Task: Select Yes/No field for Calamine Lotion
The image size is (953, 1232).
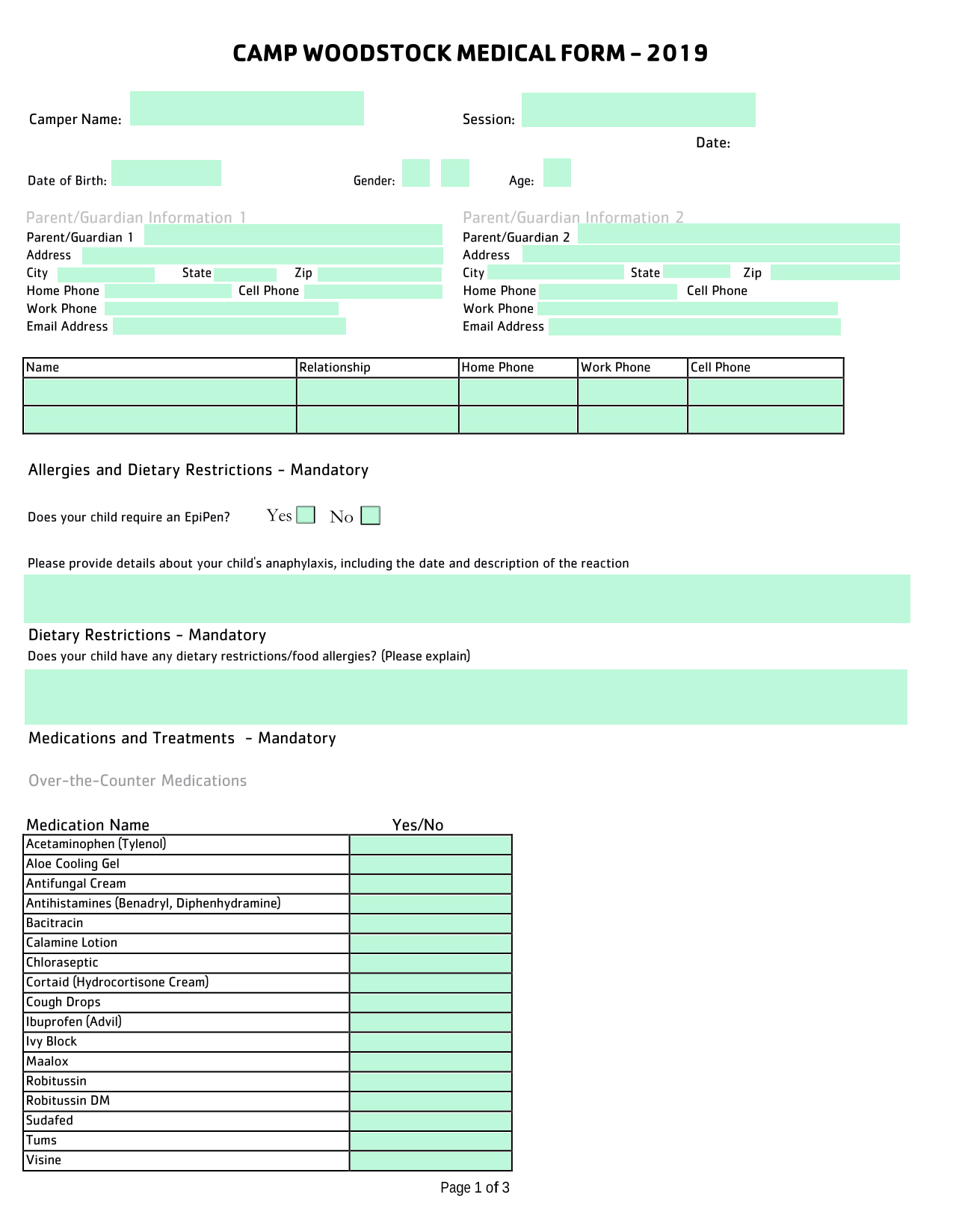Action: (x=431, y=944)
